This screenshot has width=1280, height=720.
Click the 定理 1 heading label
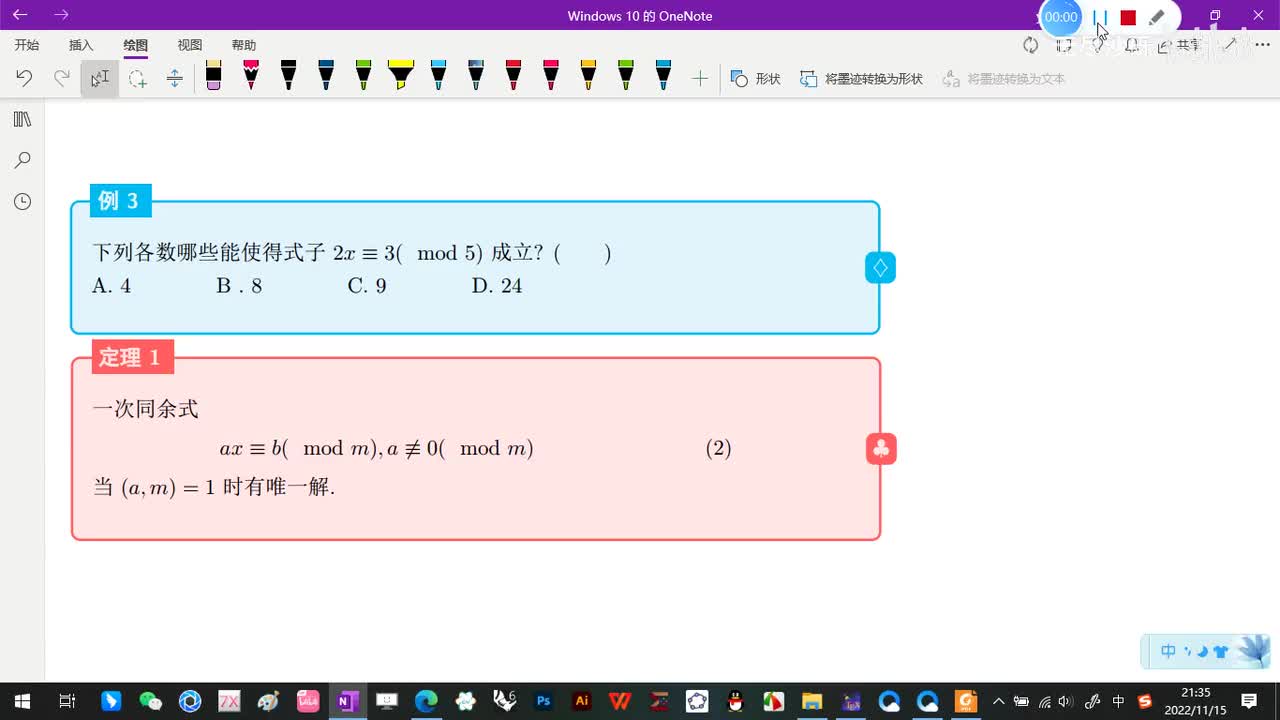click(x=132, y=357)
